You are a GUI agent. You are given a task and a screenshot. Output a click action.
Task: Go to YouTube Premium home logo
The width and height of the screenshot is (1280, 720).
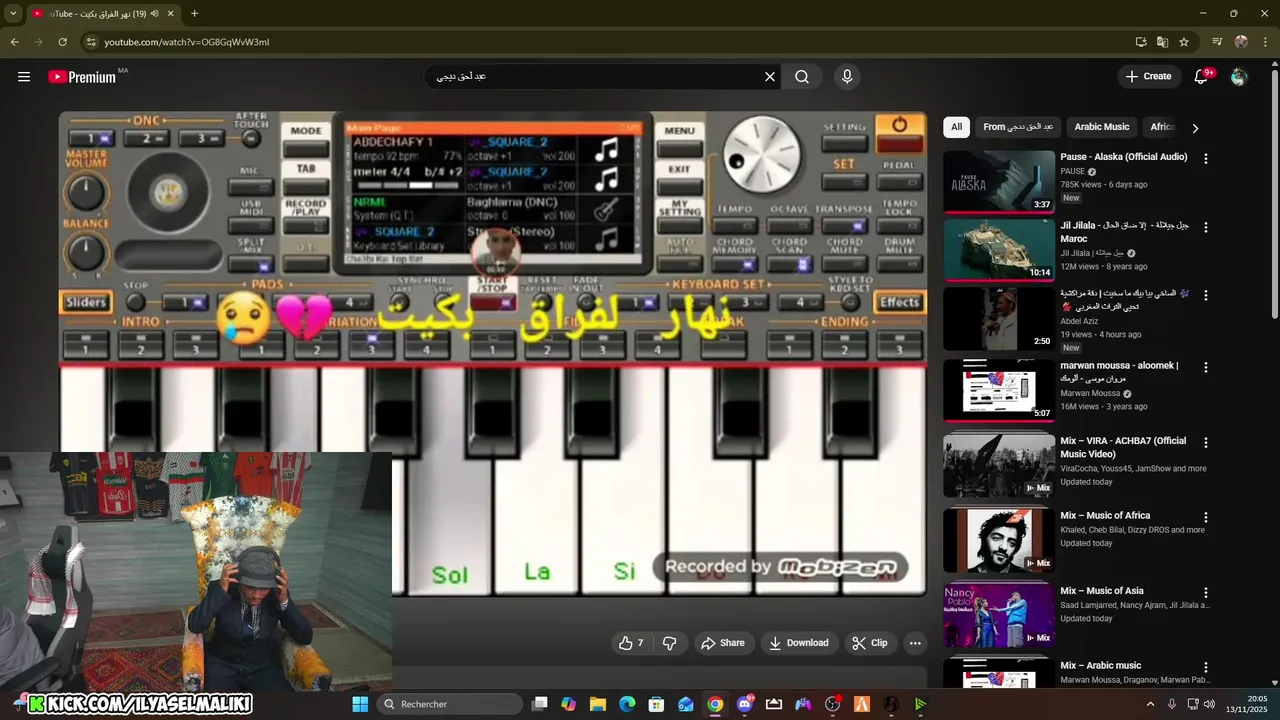82,77
